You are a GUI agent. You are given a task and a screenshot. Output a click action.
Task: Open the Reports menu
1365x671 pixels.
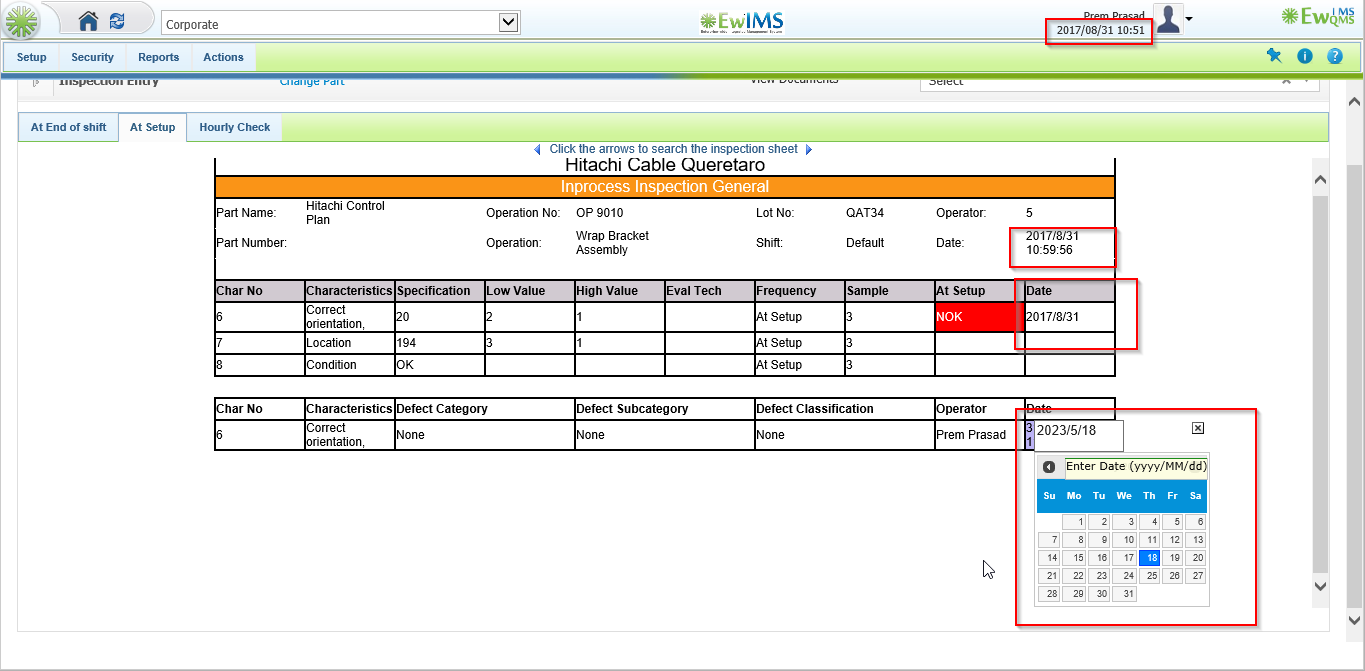point(159,57)
